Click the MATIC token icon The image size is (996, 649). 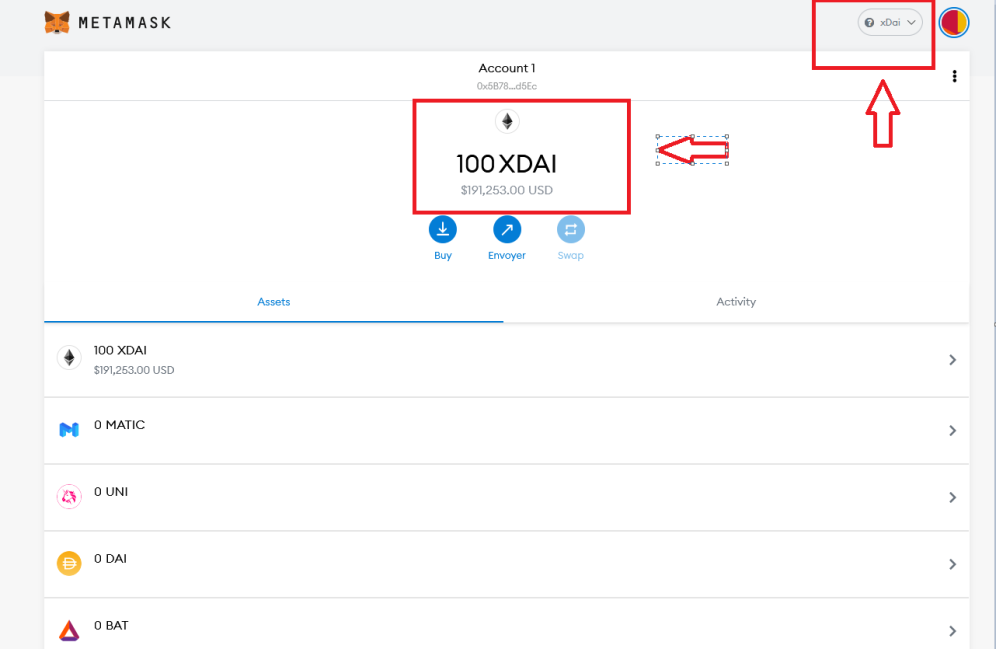(69, 430)
